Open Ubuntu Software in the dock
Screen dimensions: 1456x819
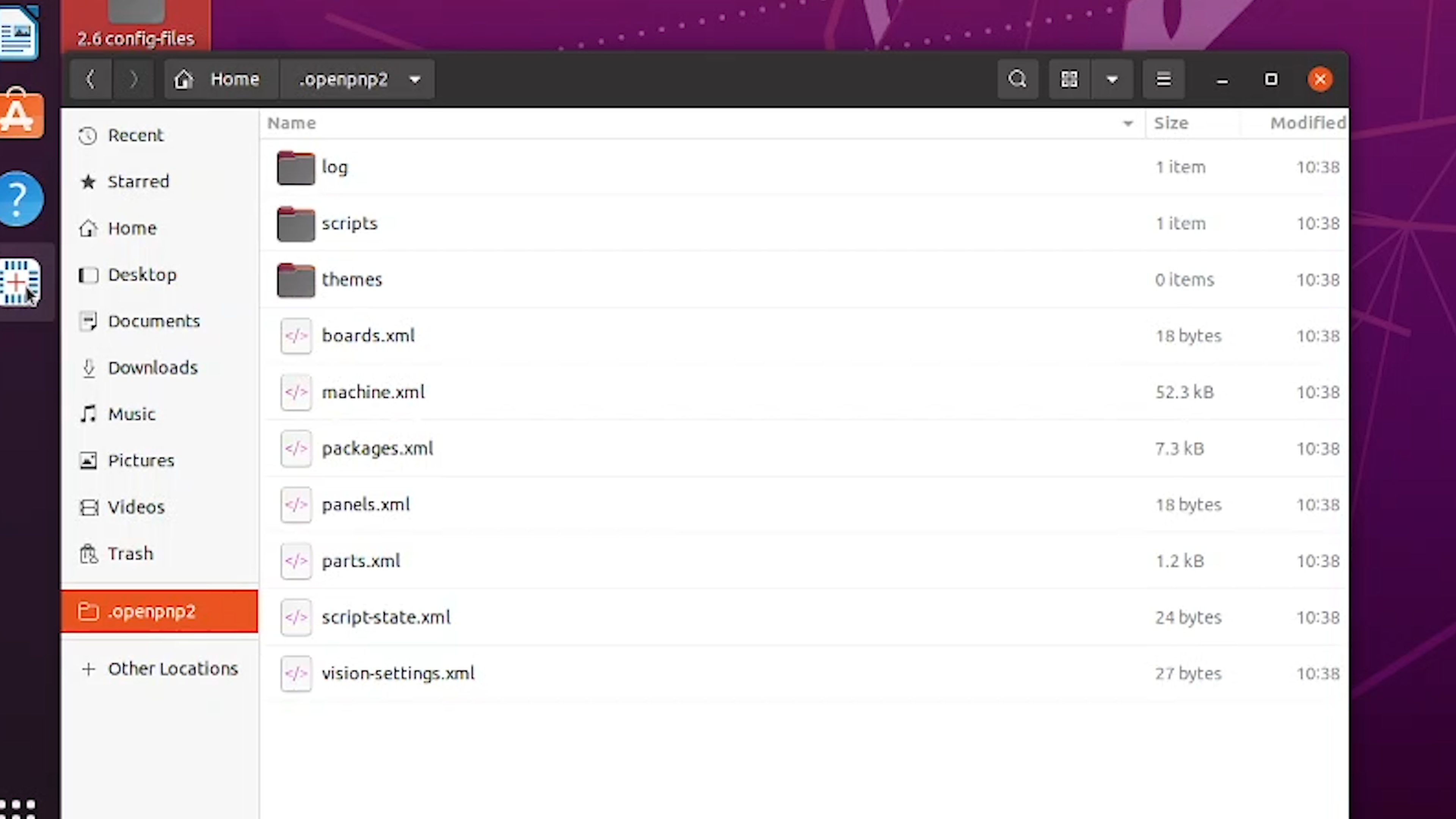pyautogui.click(x=20, y=115)
